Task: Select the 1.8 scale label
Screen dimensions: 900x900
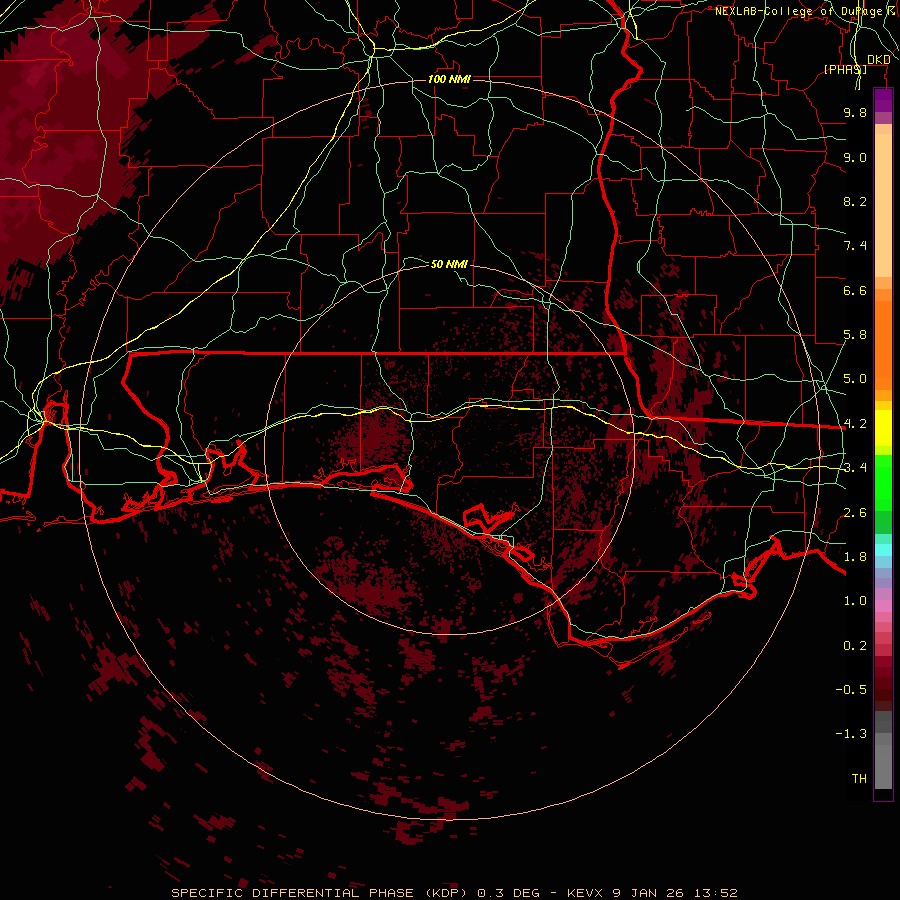Action: [x=855, y=557]
